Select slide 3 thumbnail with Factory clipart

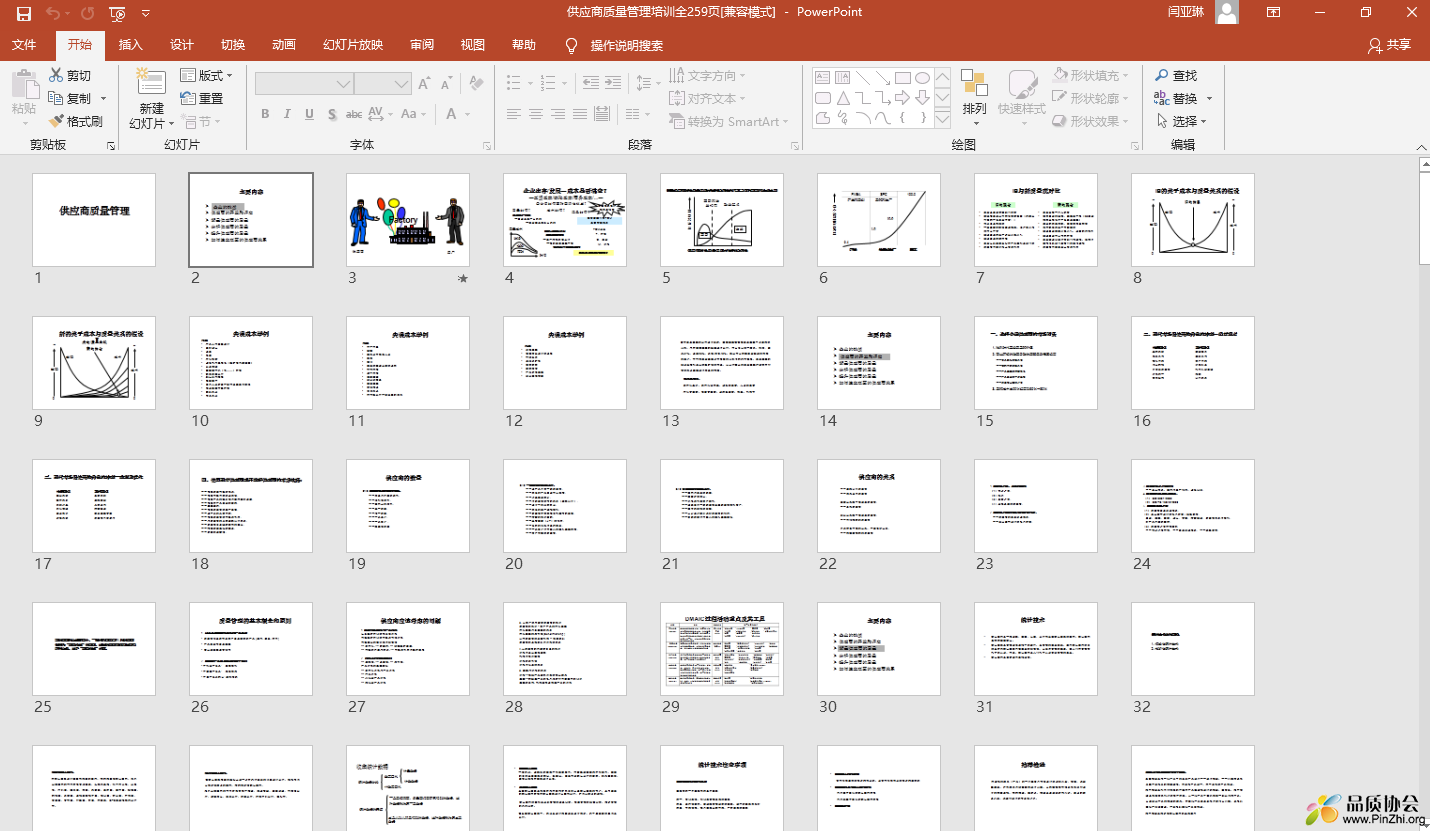(x=408, y=220)
